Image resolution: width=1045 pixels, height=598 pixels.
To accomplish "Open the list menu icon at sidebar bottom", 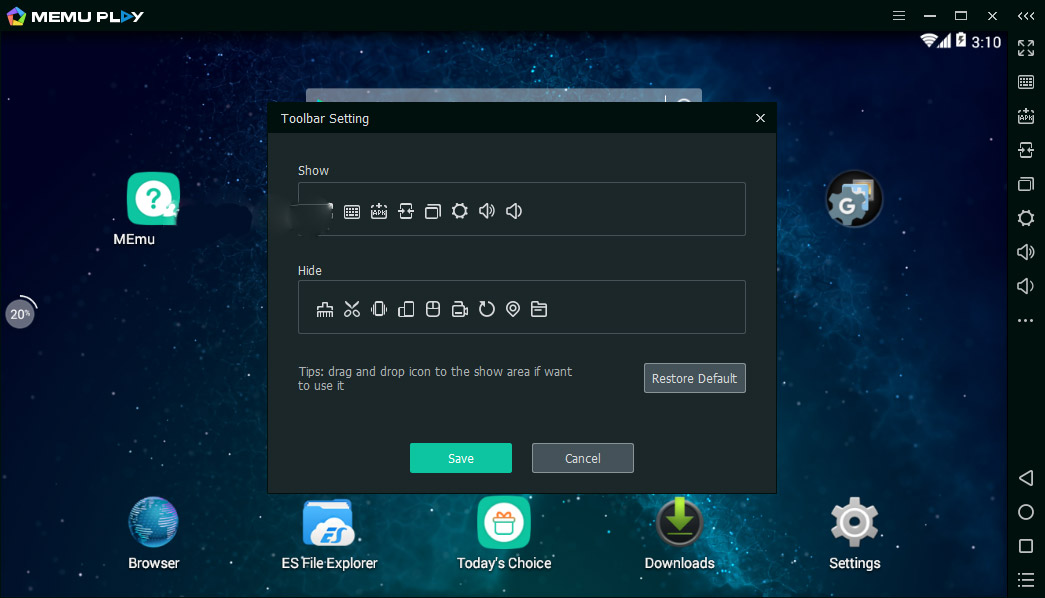I will [x=1026, y=580].
